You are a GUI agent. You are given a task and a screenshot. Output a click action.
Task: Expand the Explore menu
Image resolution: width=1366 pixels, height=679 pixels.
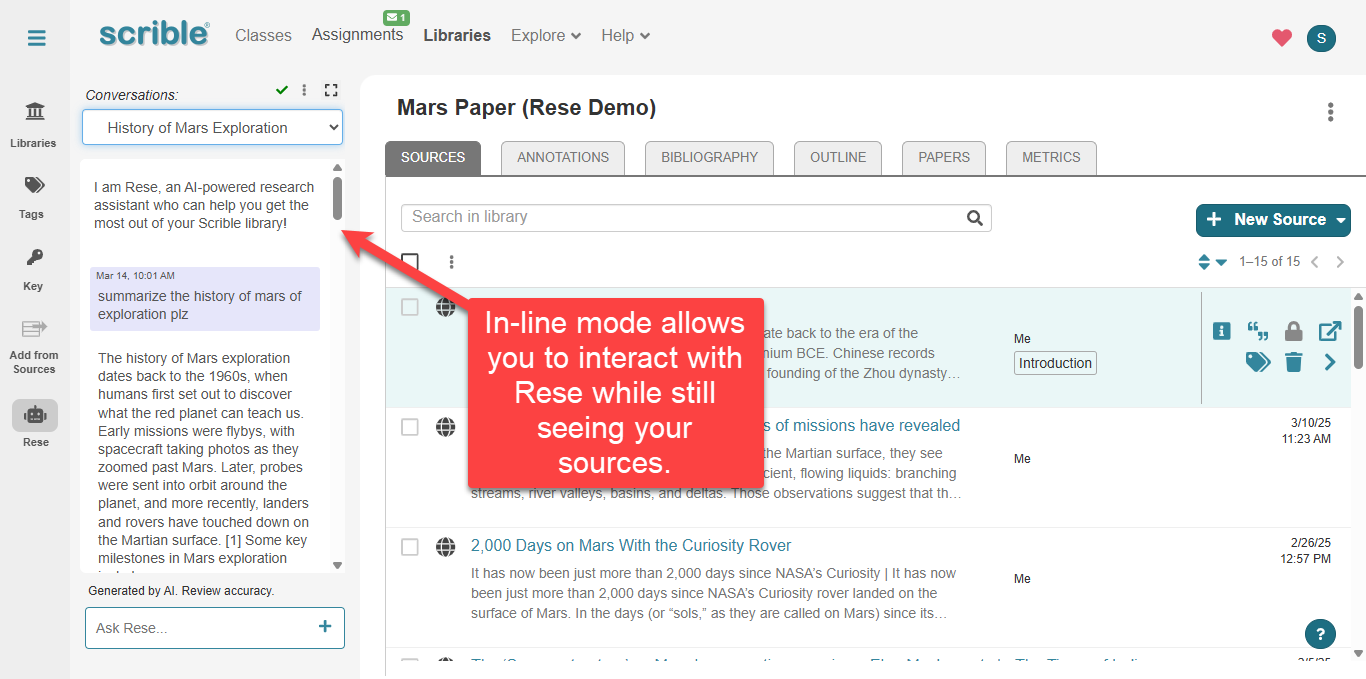point(546,35)
